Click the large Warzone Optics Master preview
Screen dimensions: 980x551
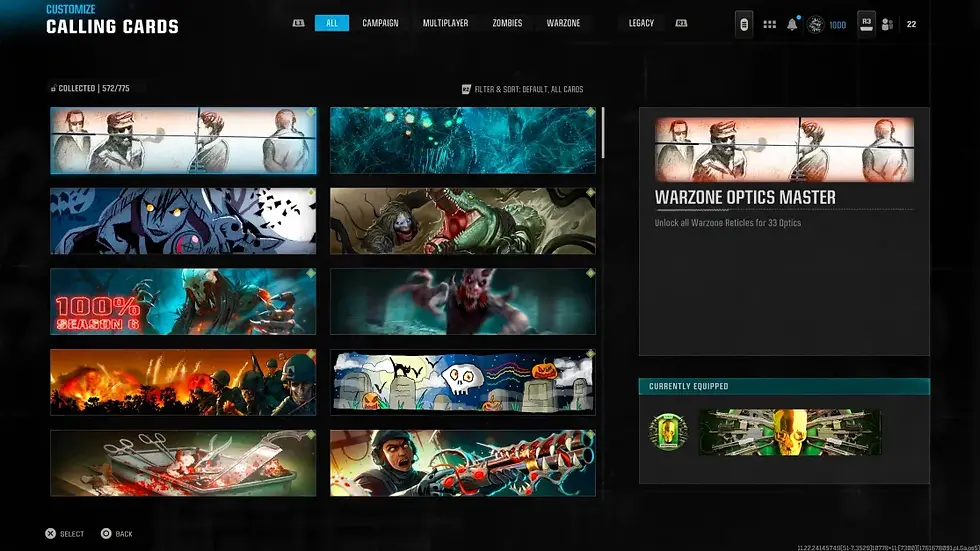(x=784, y=150)
